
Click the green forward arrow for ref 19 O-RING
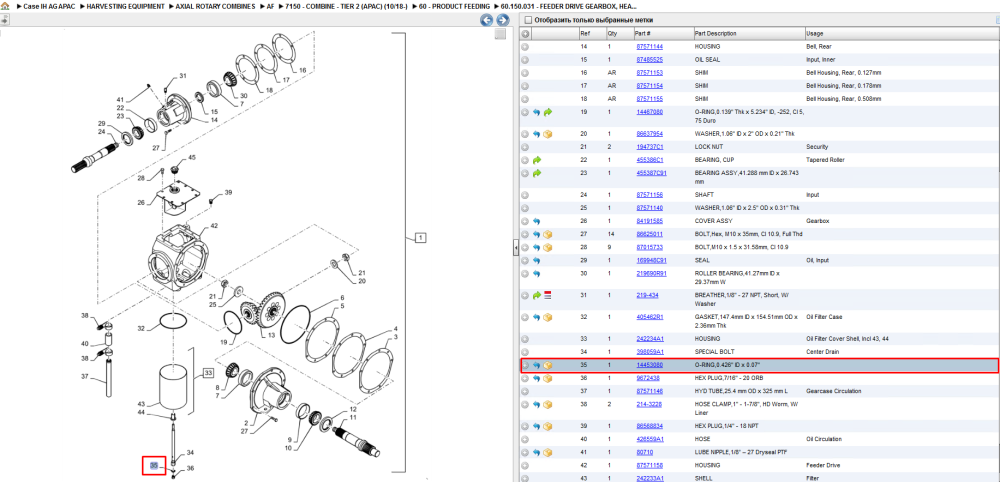pos(547,112)
